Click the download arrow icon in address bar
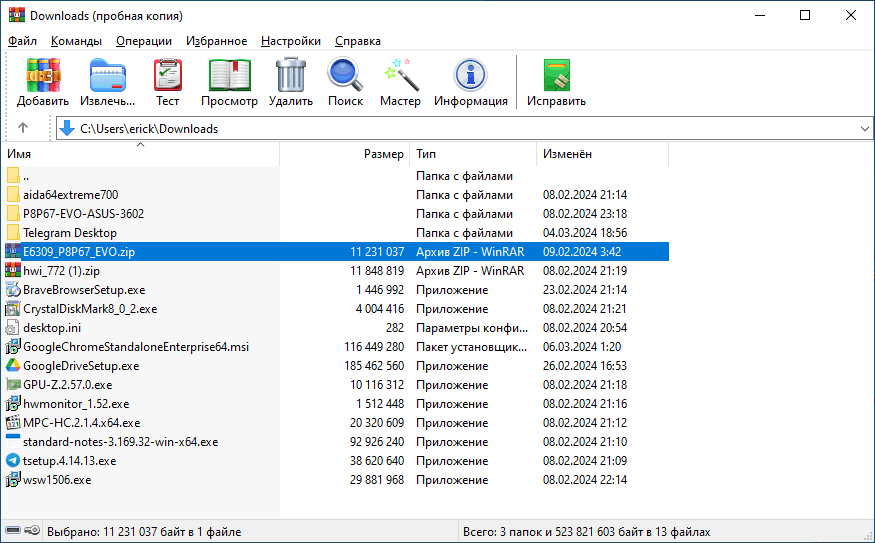The width and height of the screenshot is (875, 543). pos(67,128)
